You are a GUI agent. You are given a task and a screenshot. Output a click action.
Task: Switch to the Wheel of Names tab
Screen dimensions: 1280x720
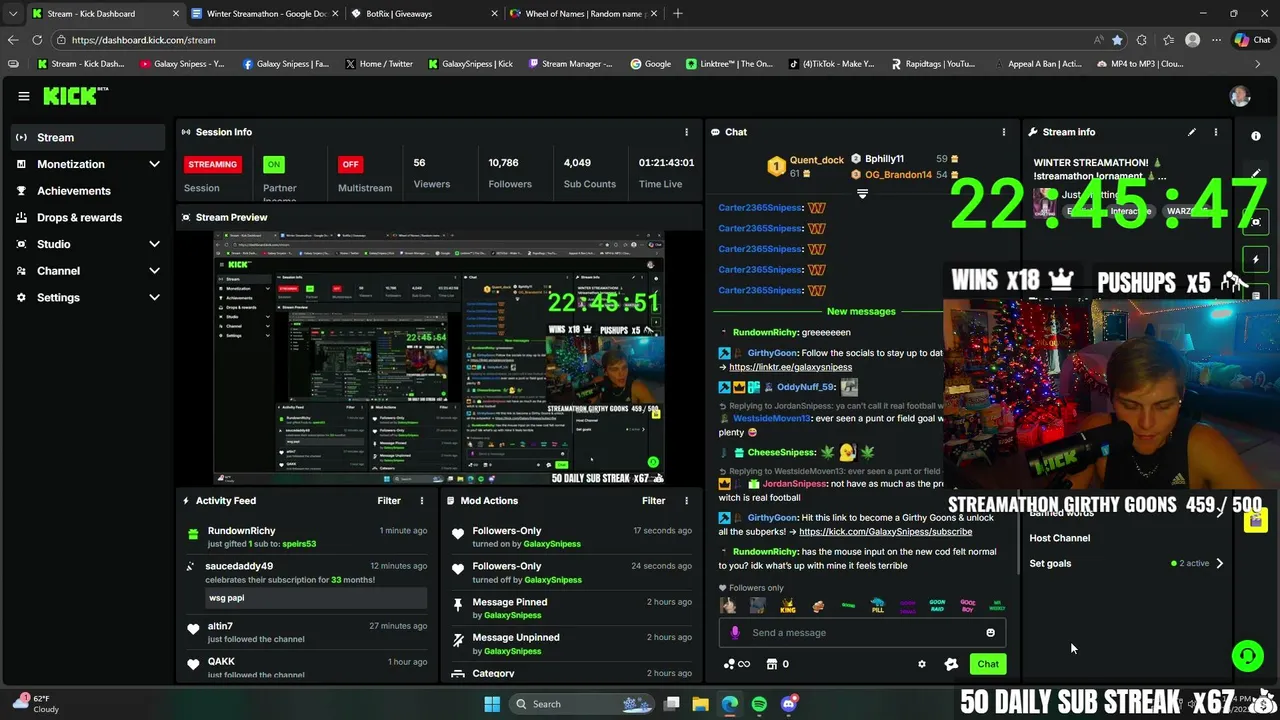pyautogui.click(x=582, y=14)
